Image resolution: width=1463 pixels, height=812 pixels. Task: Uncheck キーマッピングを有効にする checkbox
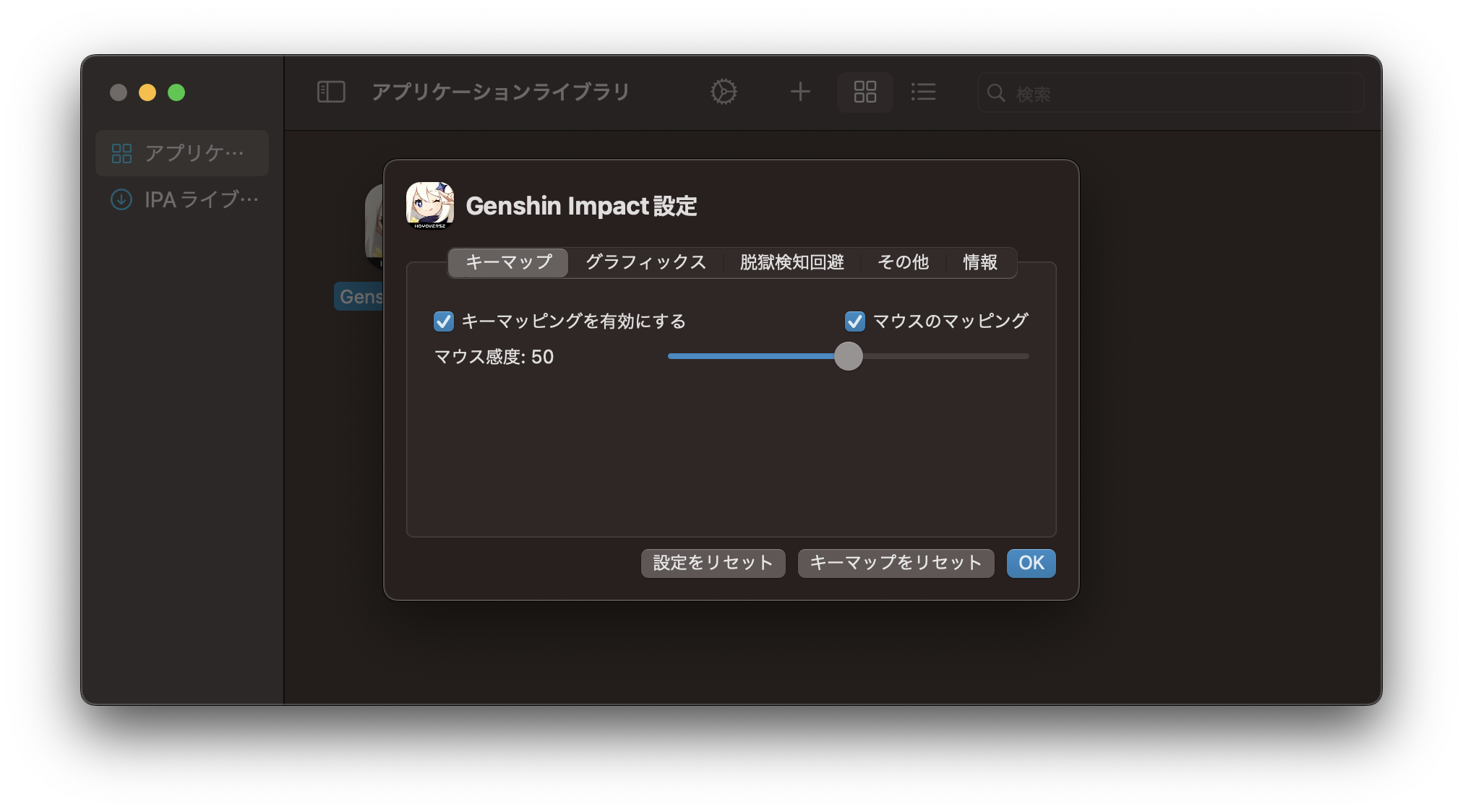(444, 321)
